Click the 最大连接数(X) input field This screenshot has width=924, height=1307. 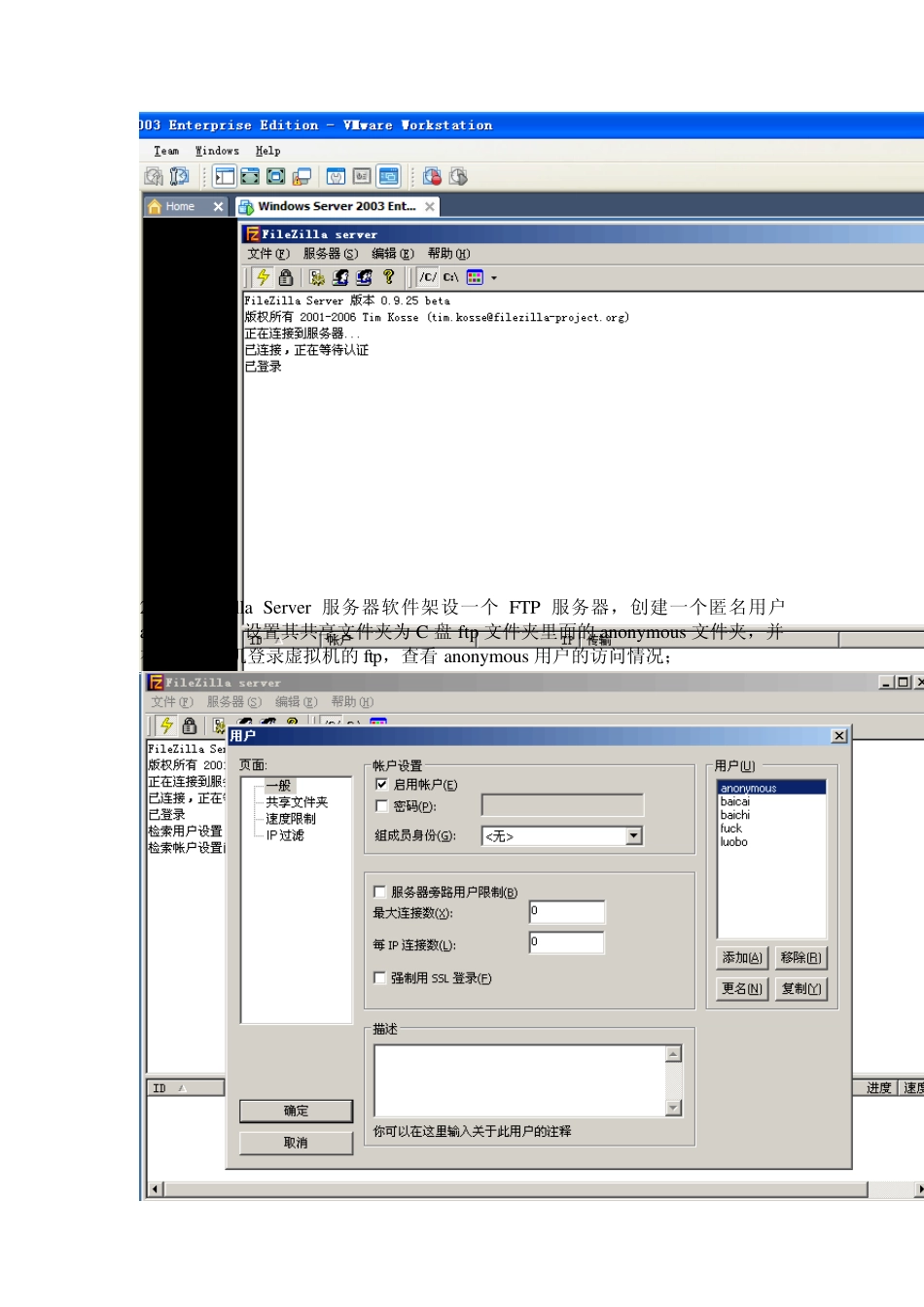click(567, 911)
